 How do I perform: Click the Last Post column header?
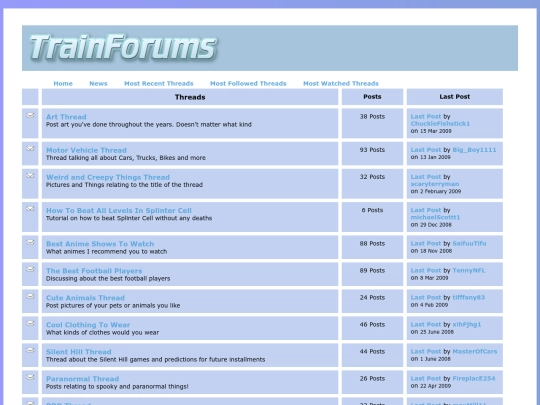[455, 97]
